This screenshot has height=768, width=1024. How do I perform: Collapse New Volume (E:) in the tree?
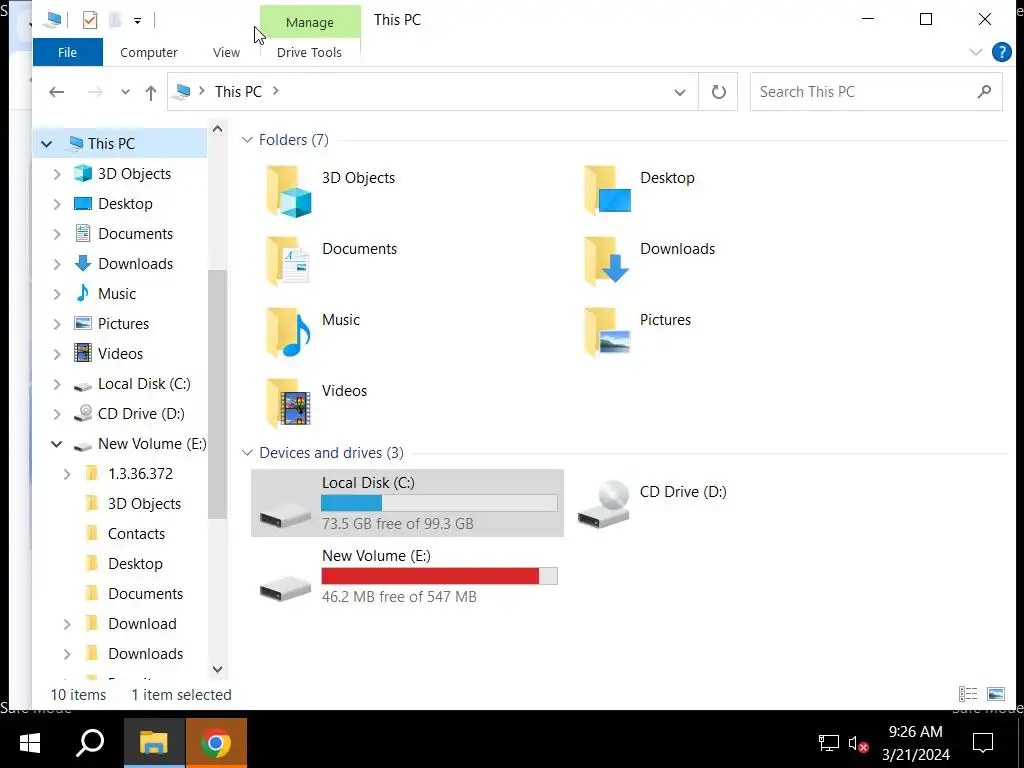click(x=57, y=444)
